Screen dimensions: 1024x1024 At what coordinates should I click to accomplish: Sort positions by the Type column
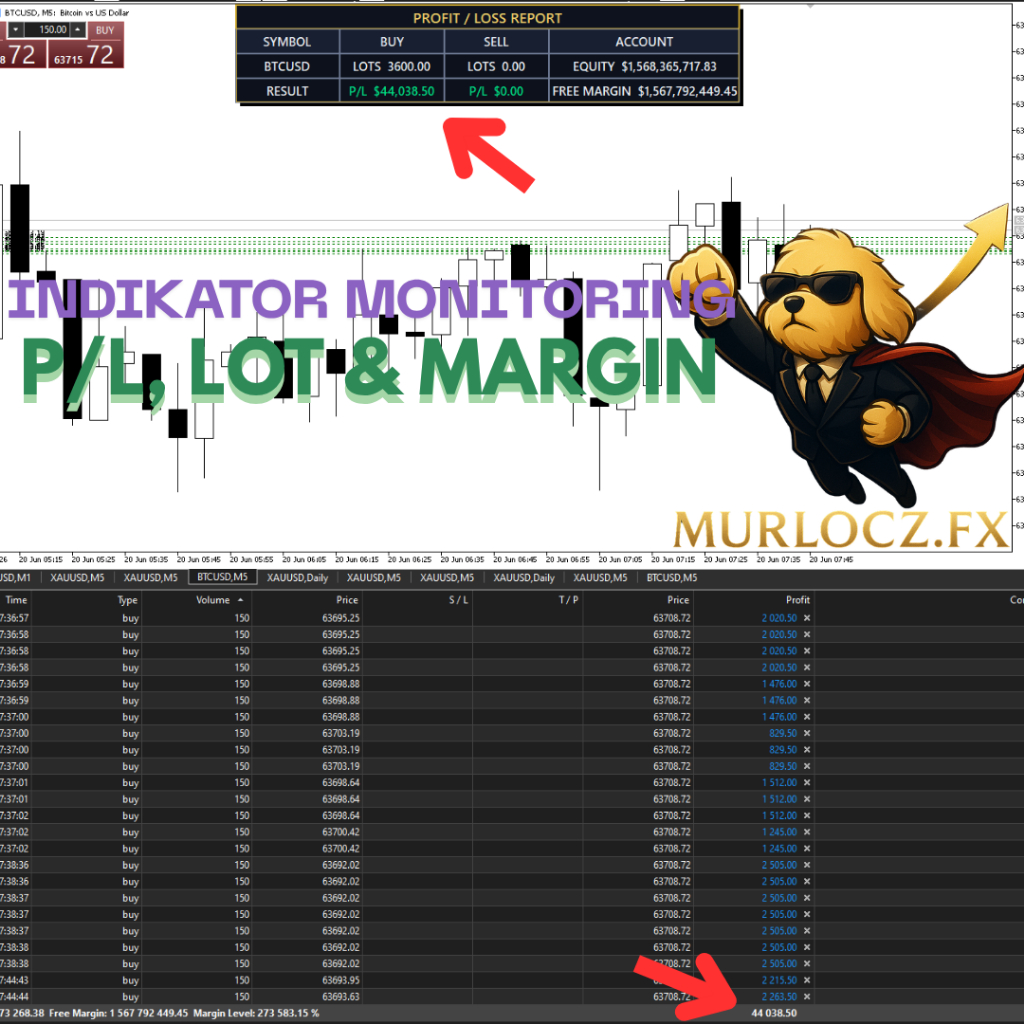(127, 600)
